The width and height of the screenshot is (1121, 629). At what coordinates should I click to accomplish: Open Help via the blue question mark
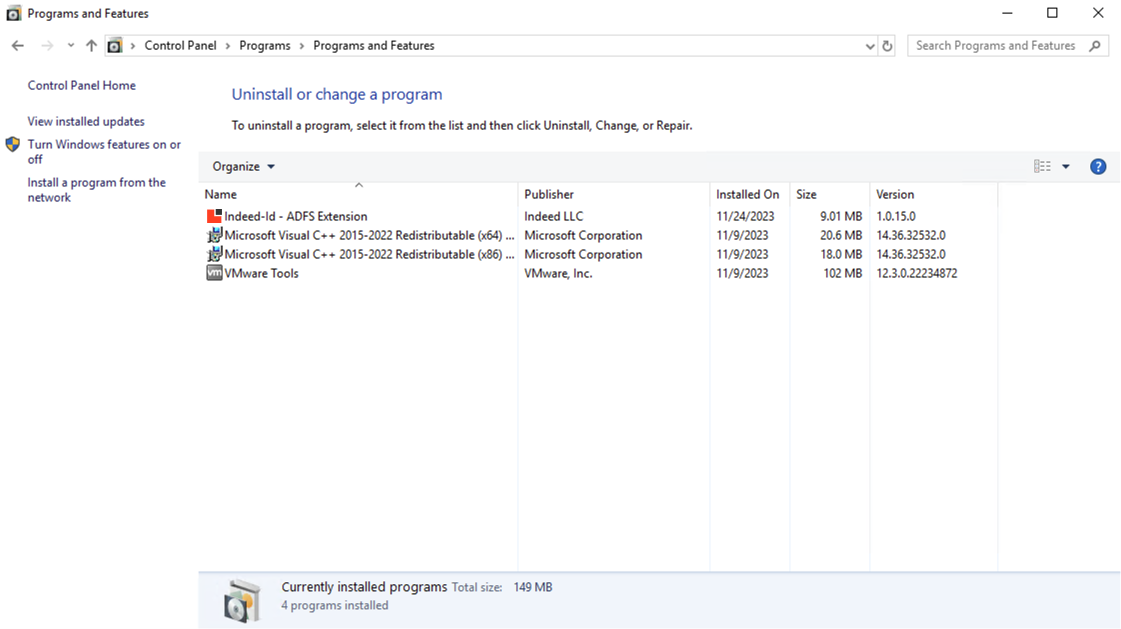tap(1098, 167)
